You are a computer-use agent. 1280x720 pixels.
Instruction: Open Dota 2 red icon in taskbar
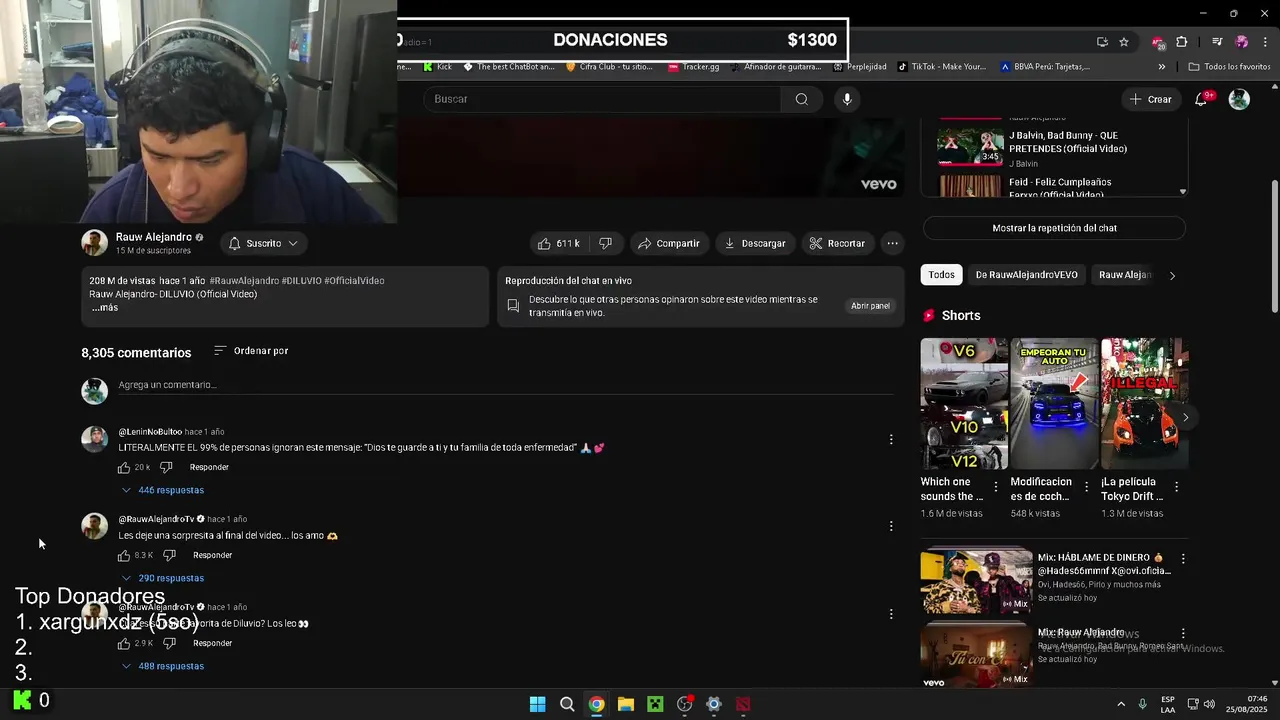743,704
